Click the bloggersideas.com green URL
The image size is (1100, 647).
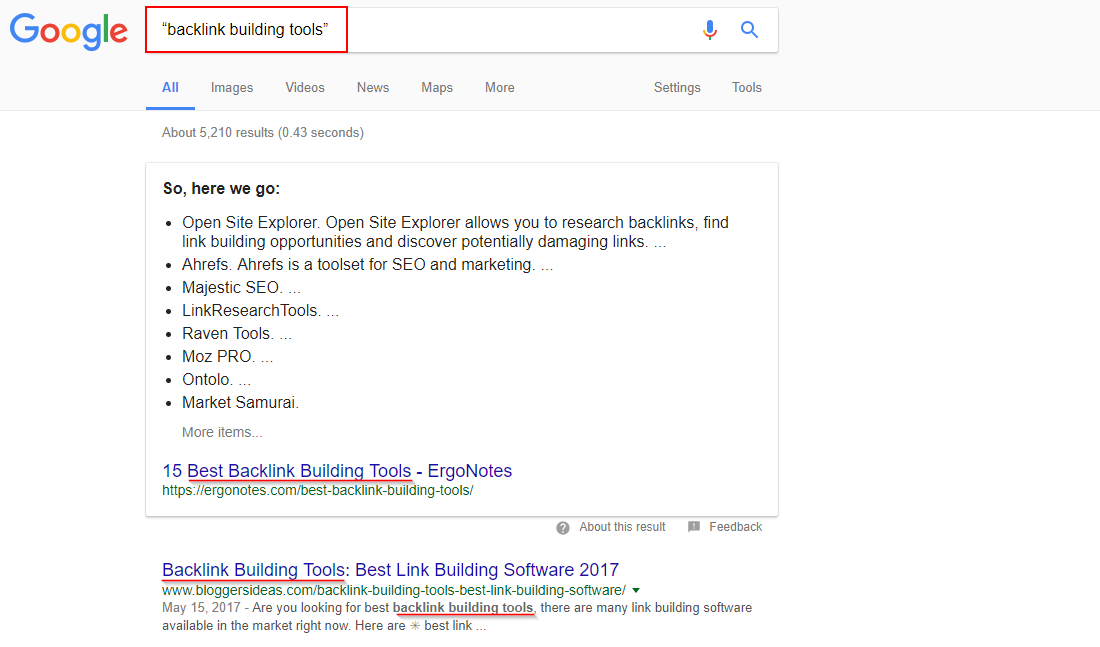394,590
